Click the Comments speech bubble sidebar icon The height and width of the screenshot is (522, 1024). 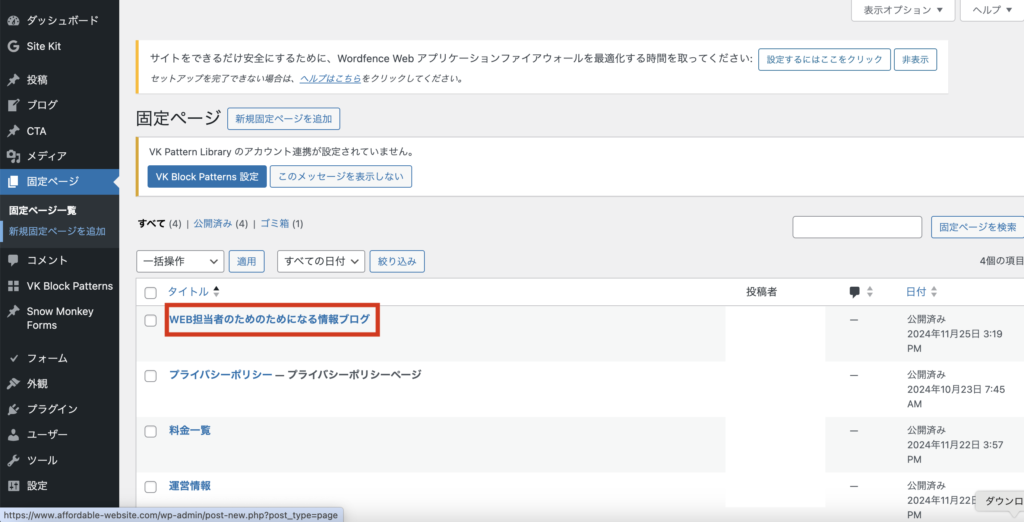13,260
